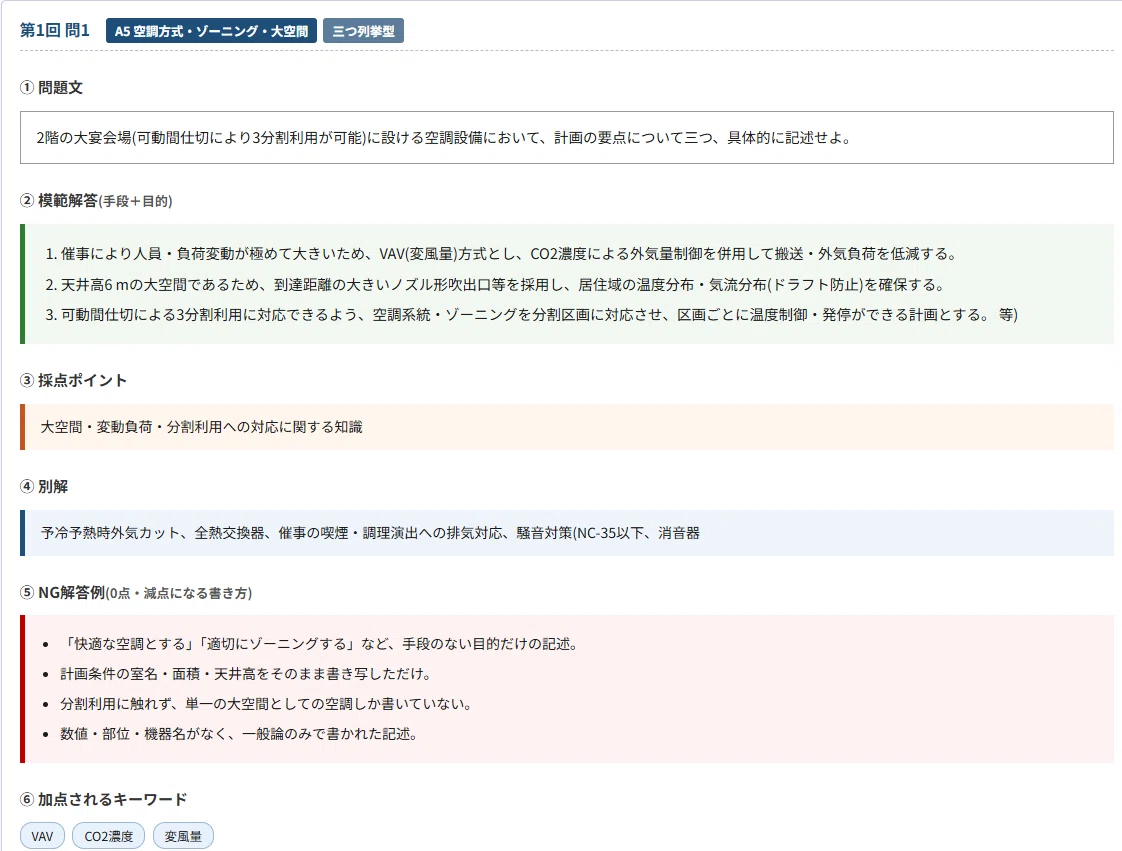Viewport: 1122px width, 851px height.
Task: Click the NG example about 分割利用に触れず
Action: click(x=265, y=704)
